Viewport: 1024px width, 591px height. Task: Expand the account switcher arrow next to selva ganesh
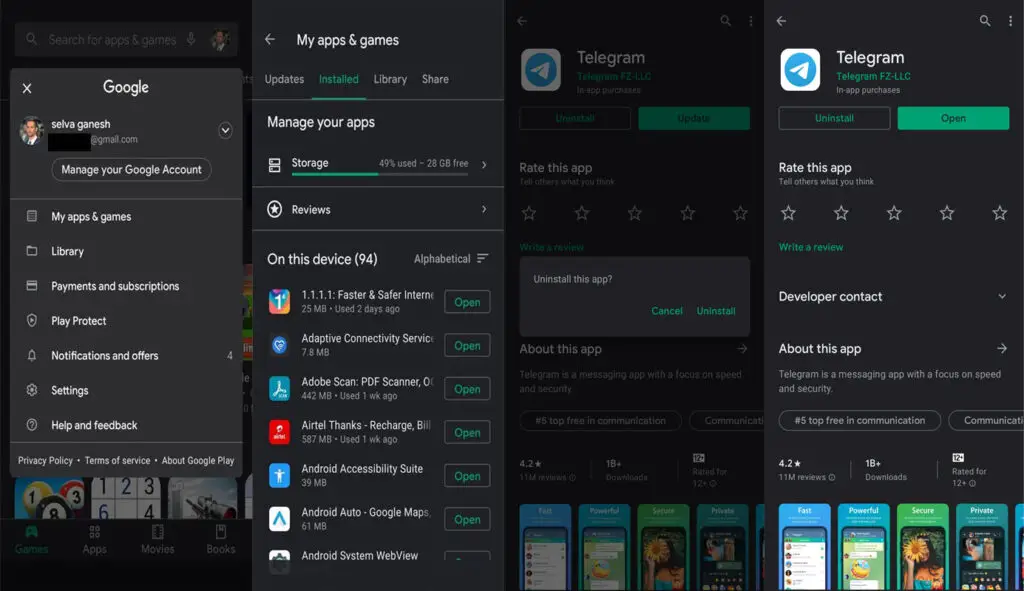coord(225,131)
